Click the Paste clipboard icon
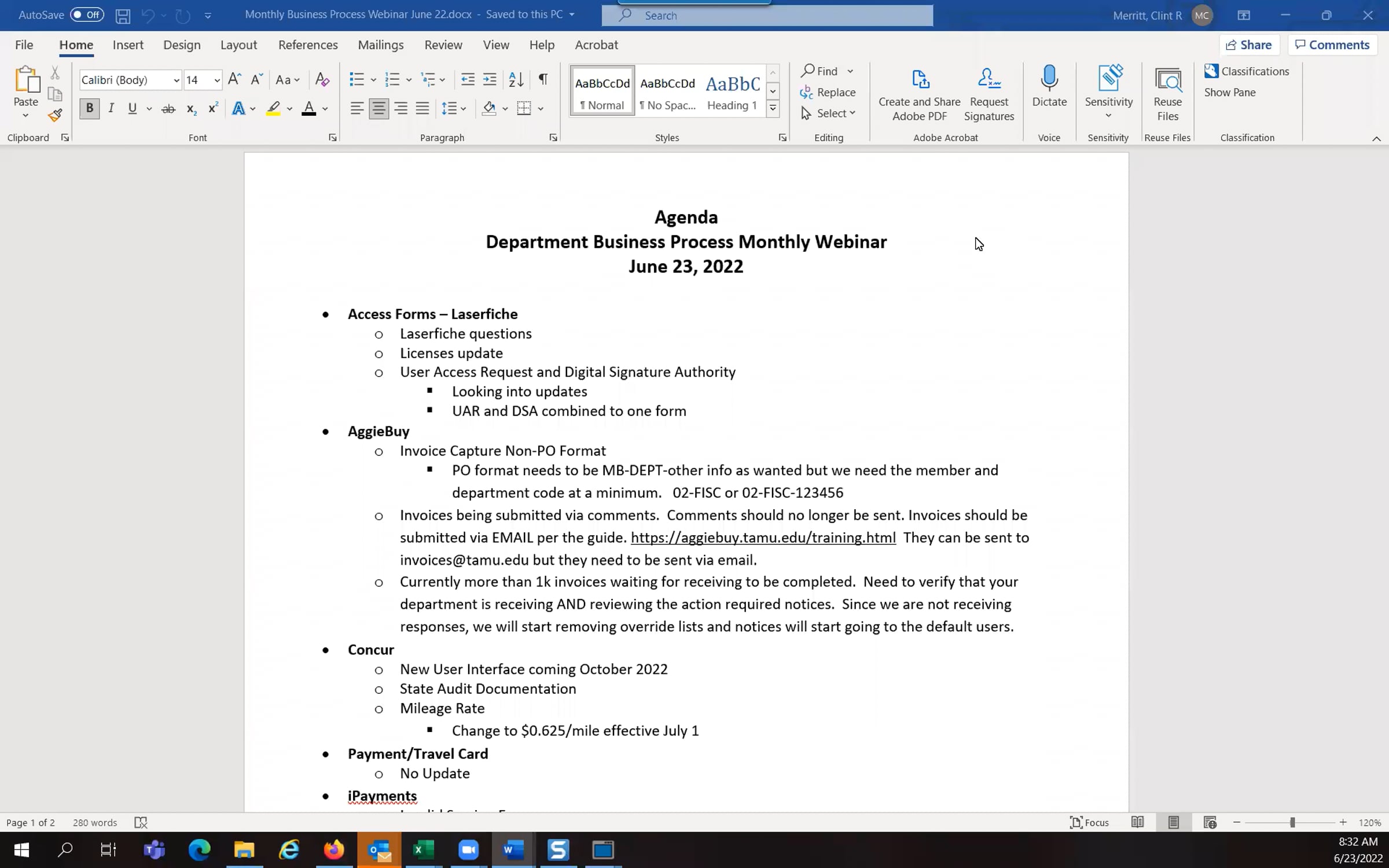The width and height of the screenshot is (1389, 868). [26, 80]
